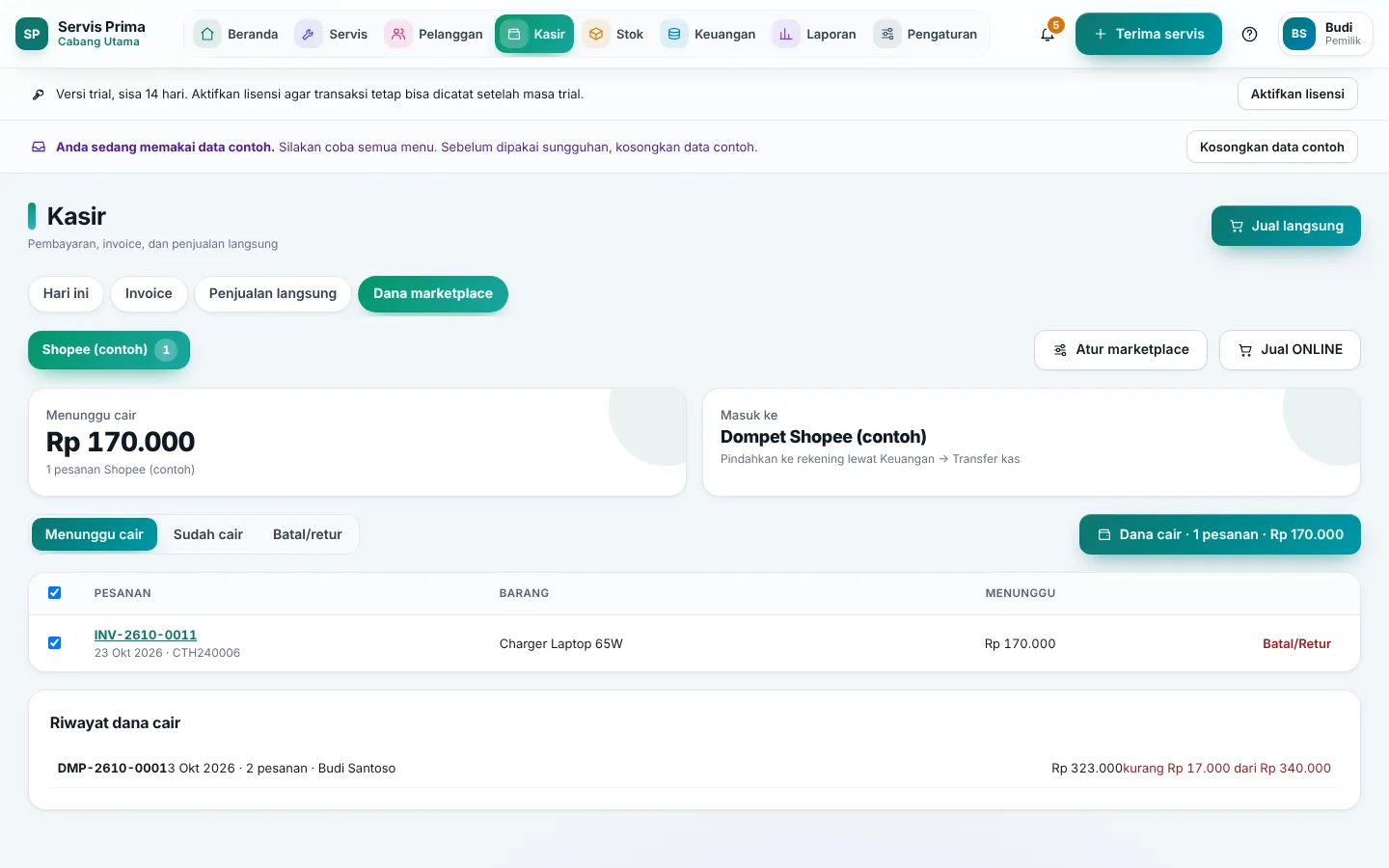Click Dana cair for 1 pesanan
1389x868 pixels.
click(1220, 534)
